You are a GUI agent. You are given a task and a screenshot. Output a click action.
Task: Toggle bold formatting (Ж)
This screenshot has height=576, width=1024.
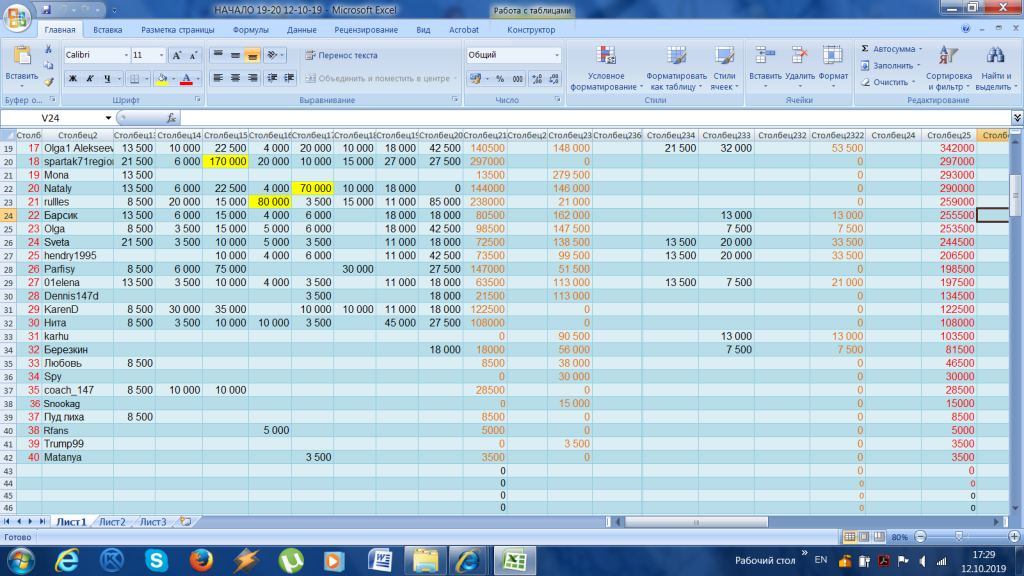click(73, 78)
